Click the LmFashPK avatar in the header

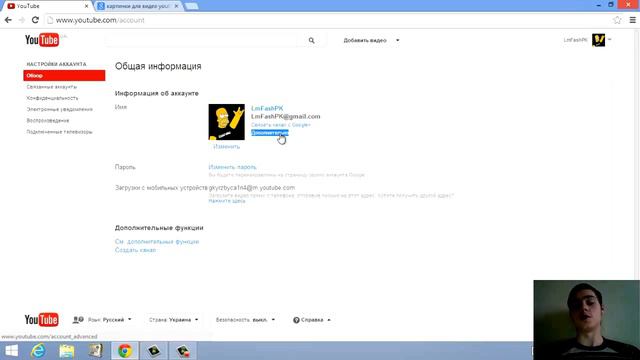[x=598, y=40]
